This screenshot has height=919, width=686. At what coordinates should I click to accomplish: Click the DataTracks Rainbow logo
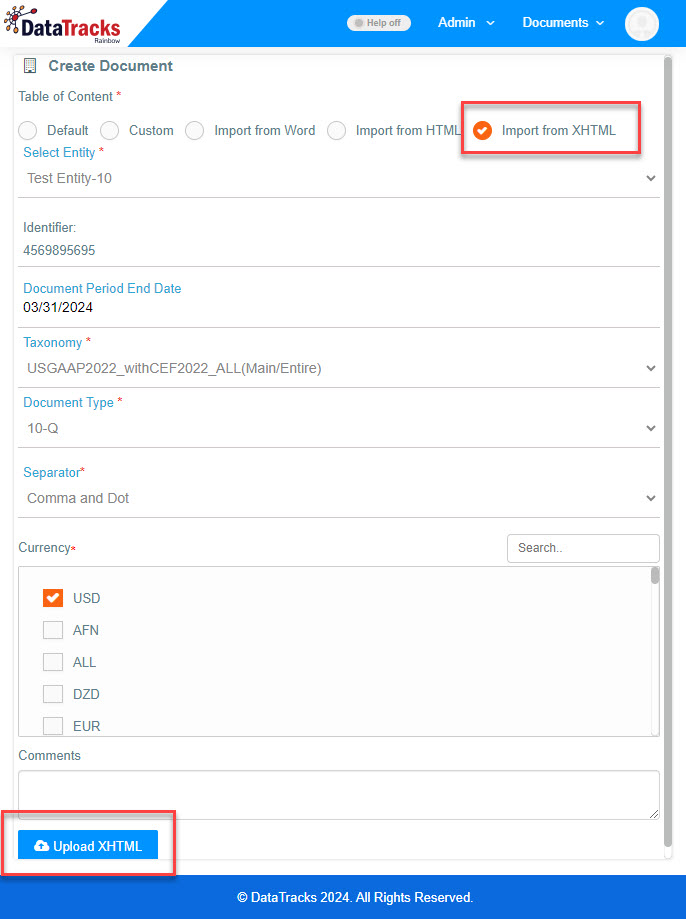(62, 25)
